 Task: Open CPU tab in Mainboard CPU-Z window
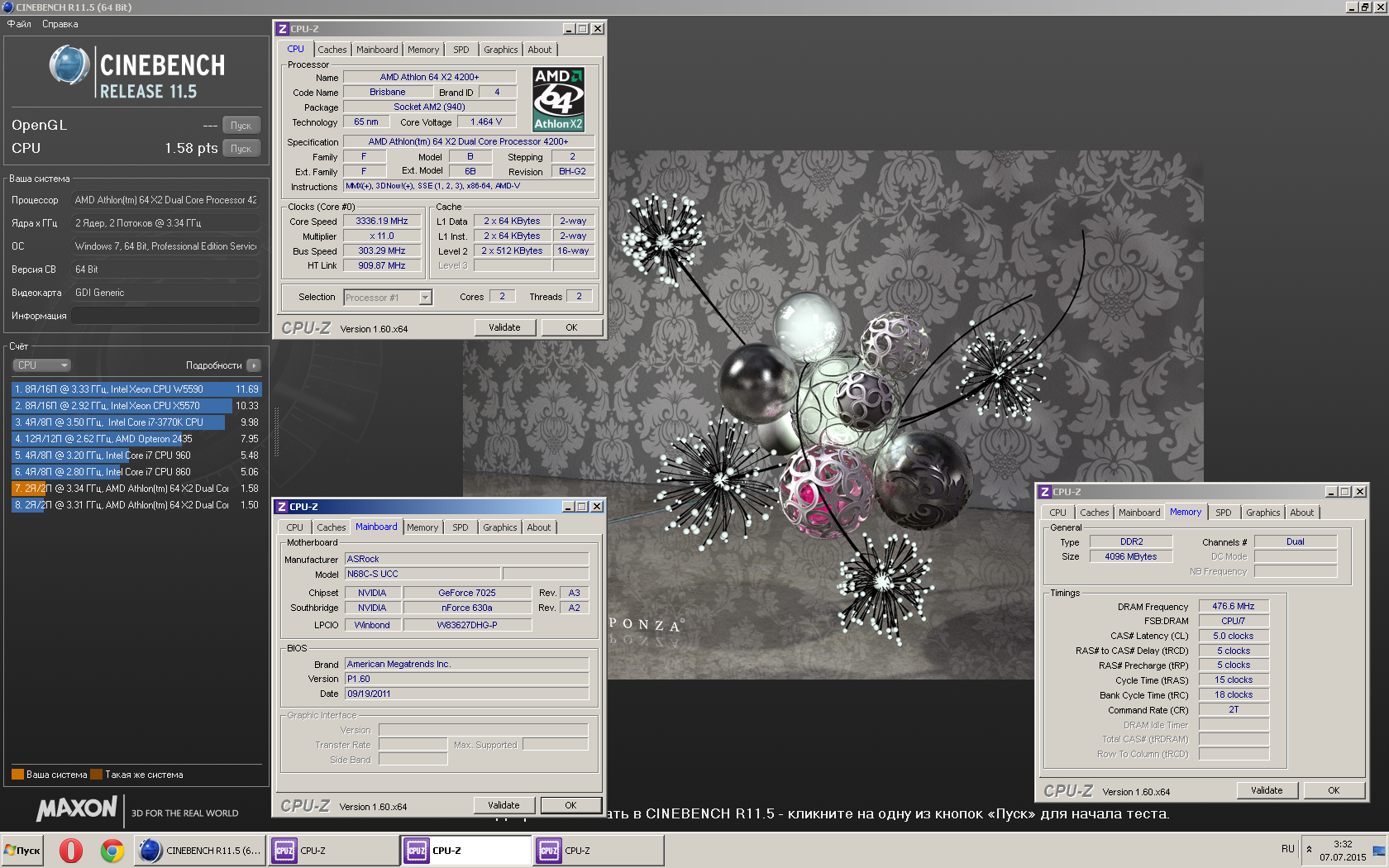pyautogui.click(x=295, y=527)
